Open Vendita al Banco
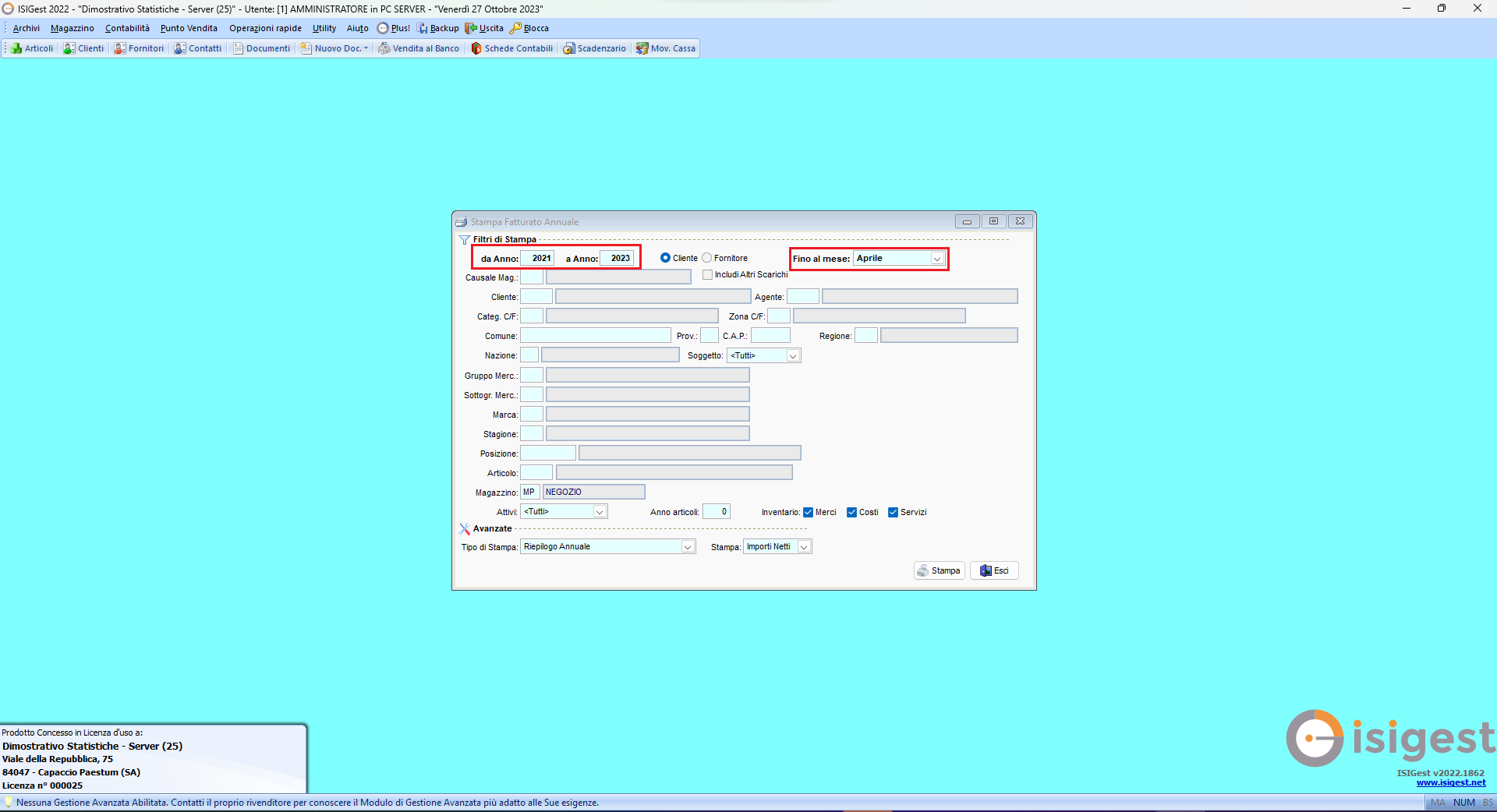The width and height of the screenshot is (1497, 812). click(419, 48)
